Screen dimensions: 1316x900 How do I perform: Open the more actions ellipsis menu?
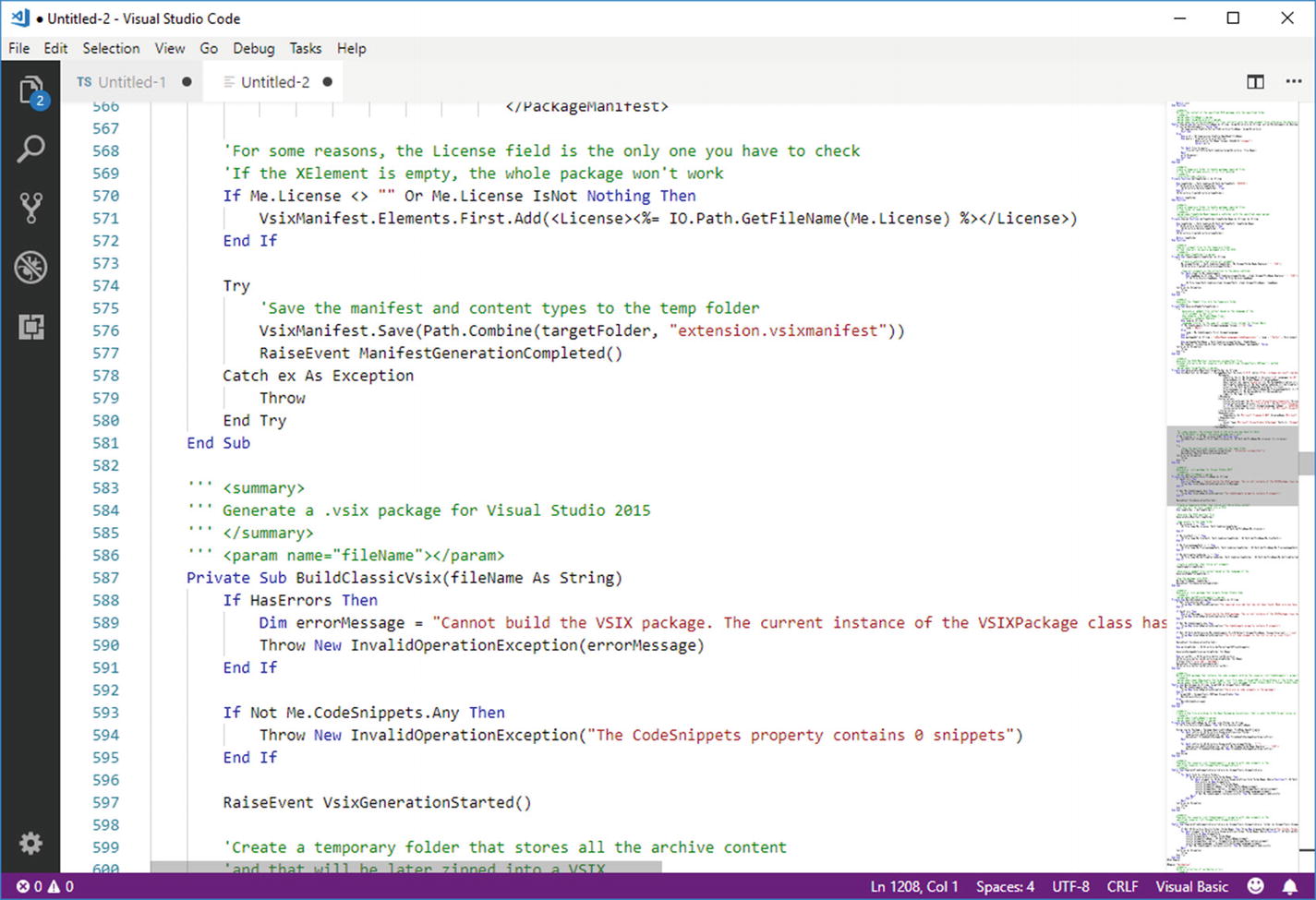[x=1296, y=81]
